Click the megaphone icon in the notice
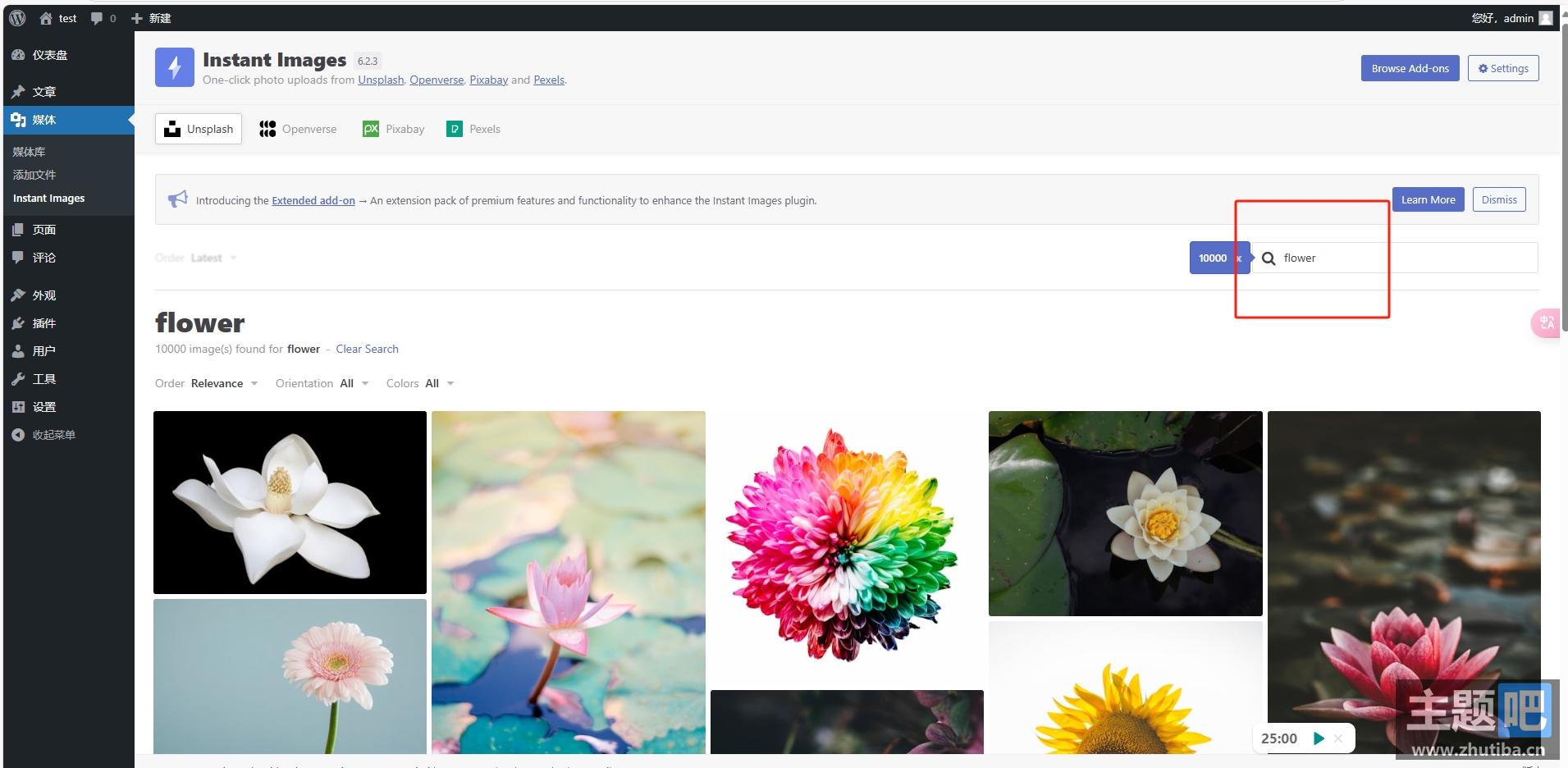1568x768 pixels. point(177,199)
